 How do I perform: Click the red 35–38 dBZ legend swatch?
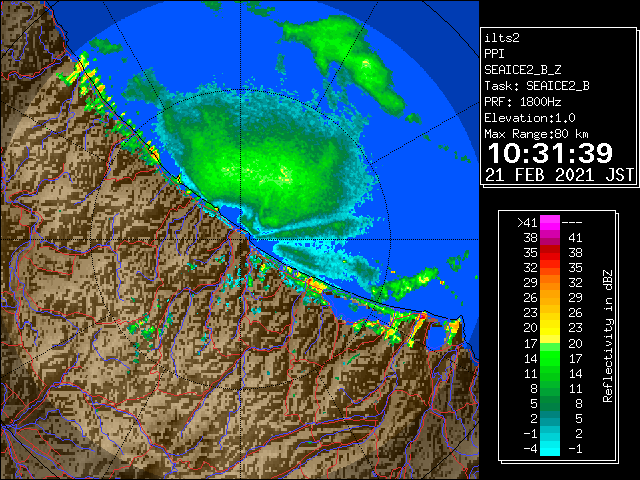coord(550,253)
